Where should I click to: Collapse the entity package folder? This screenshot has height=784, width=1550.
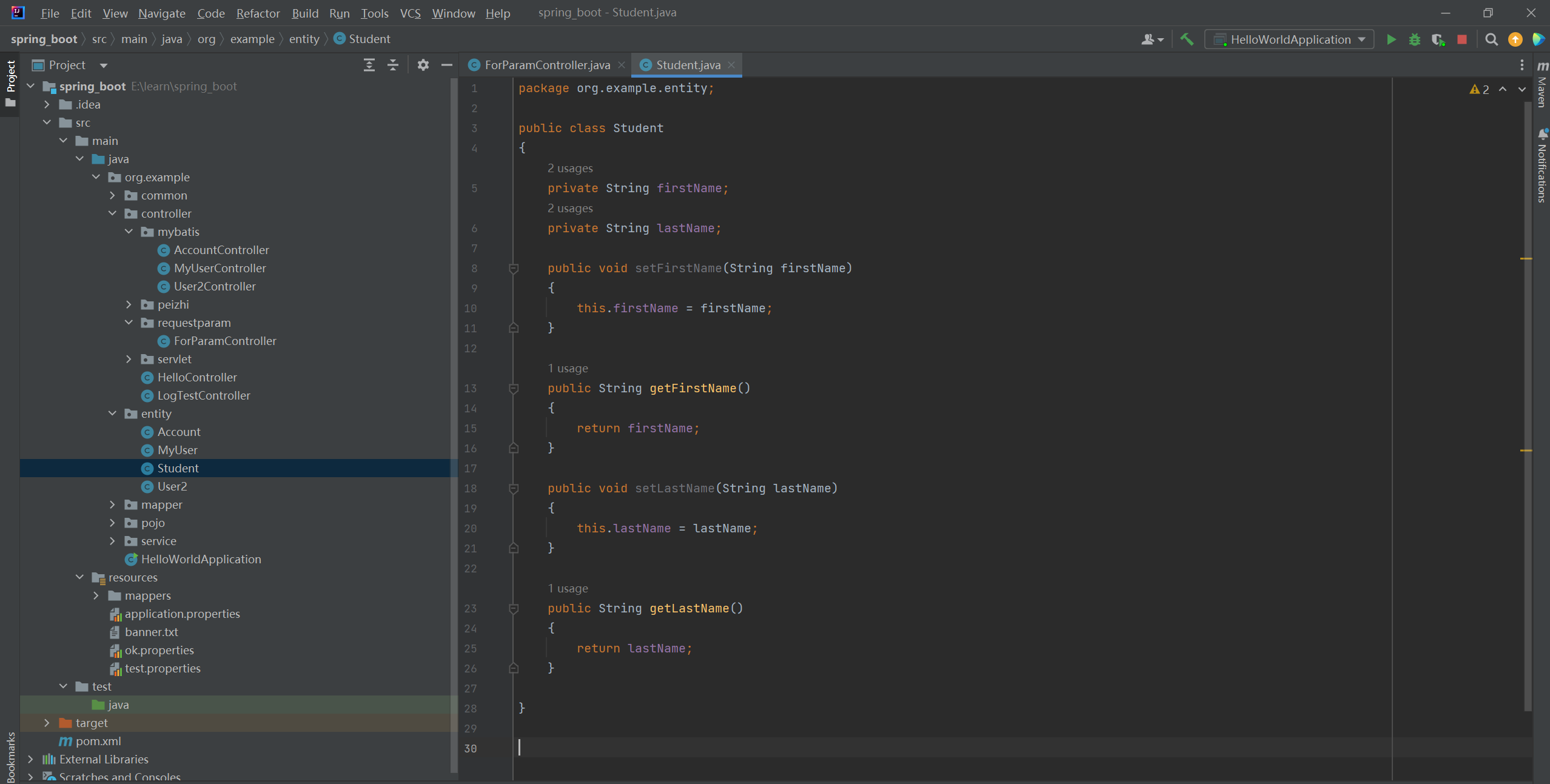[x=112, y=414]
